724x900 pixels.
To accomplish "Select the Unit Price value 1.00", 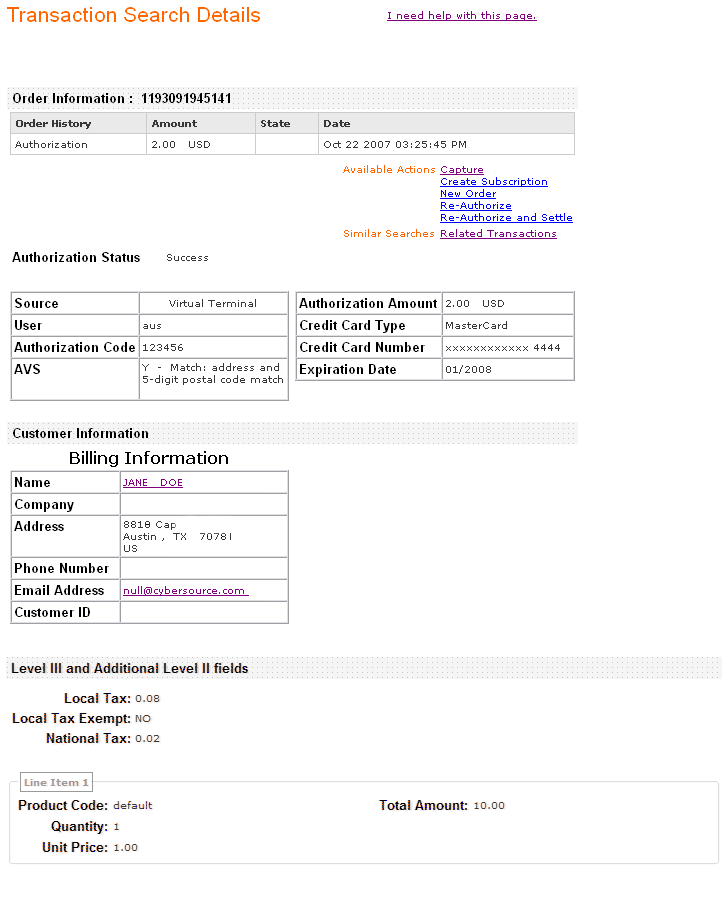I will point(126,848).
